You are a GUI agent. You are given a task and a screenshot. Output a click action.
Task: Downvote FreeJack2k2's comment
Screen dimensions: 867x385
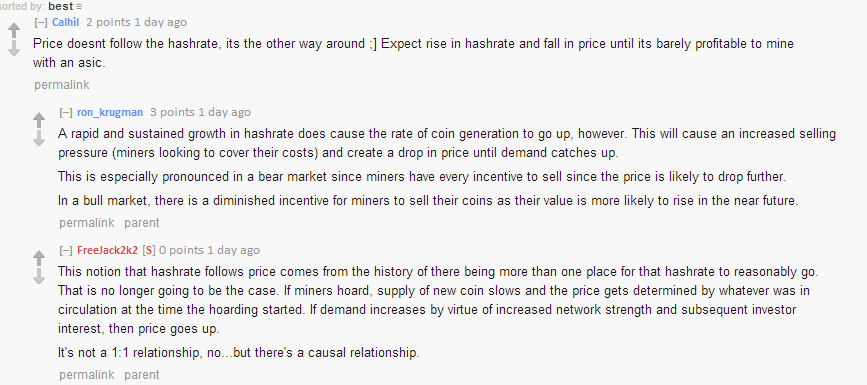pos(39,277)
